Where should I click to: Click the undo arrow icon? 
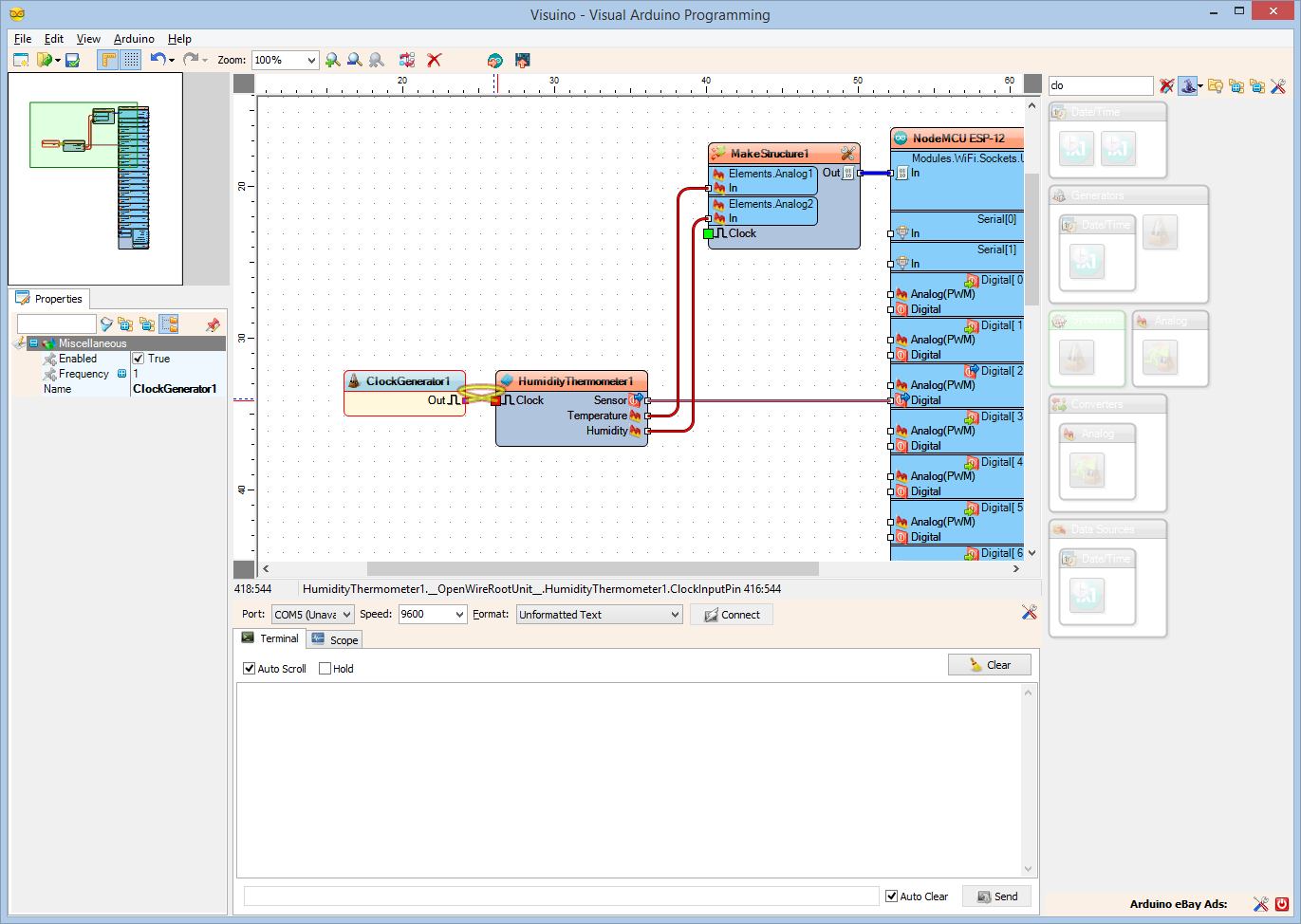tap(158, 60)
